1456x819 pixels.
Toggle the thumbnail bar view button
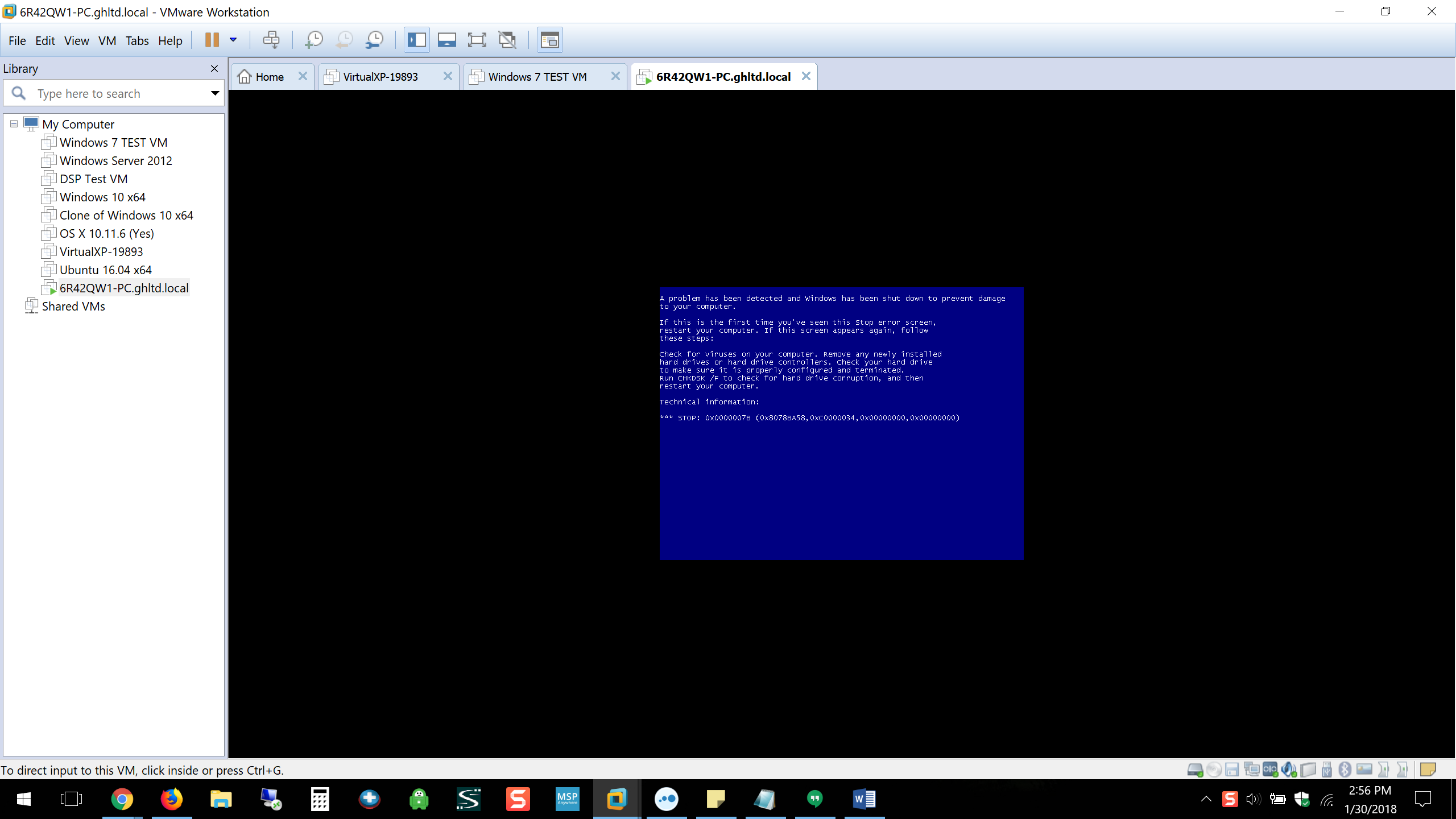[x=446, y=40]
